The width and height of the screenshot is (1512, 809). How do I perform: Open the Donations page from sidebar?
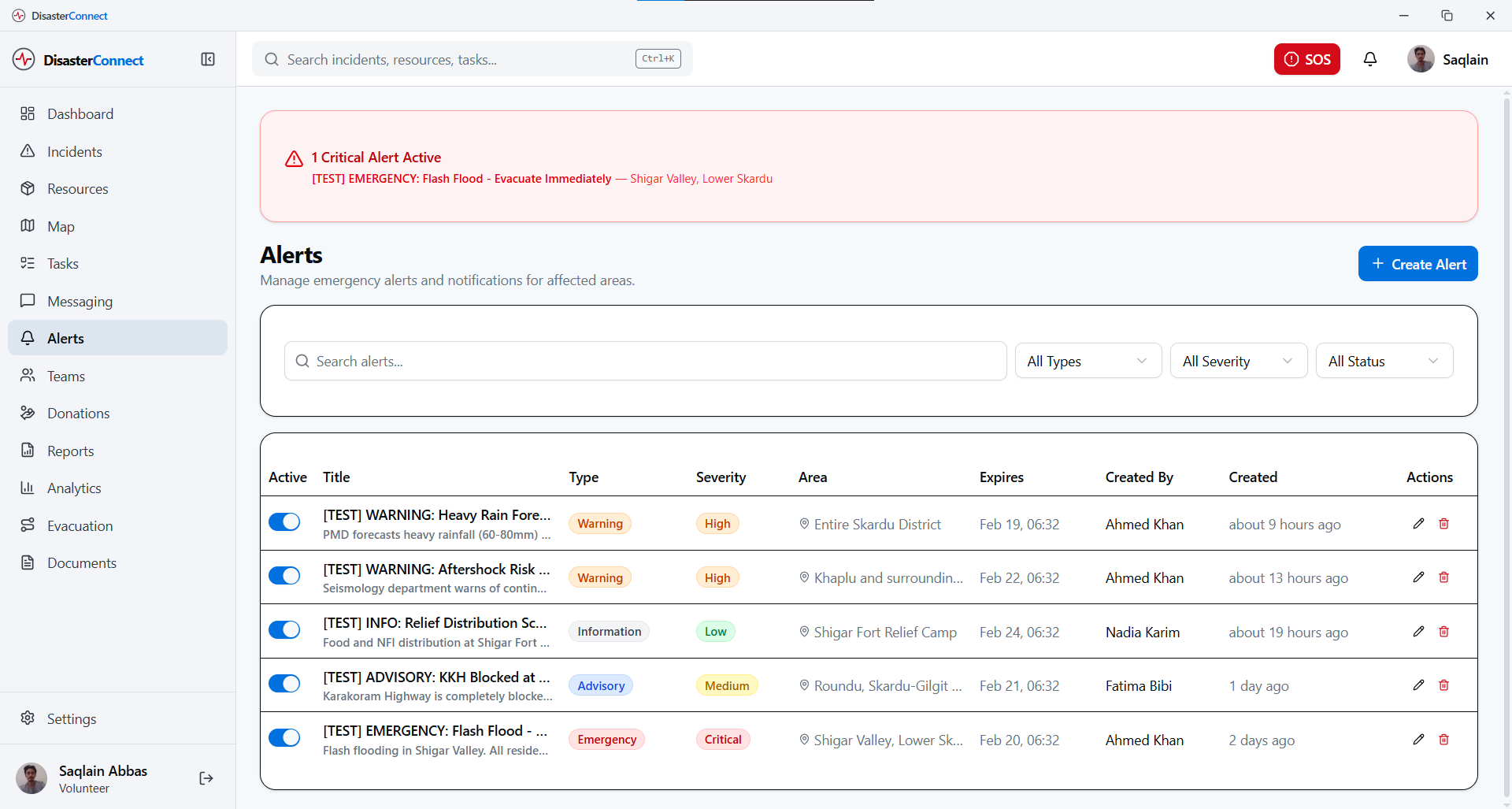(x=79, y=413)
